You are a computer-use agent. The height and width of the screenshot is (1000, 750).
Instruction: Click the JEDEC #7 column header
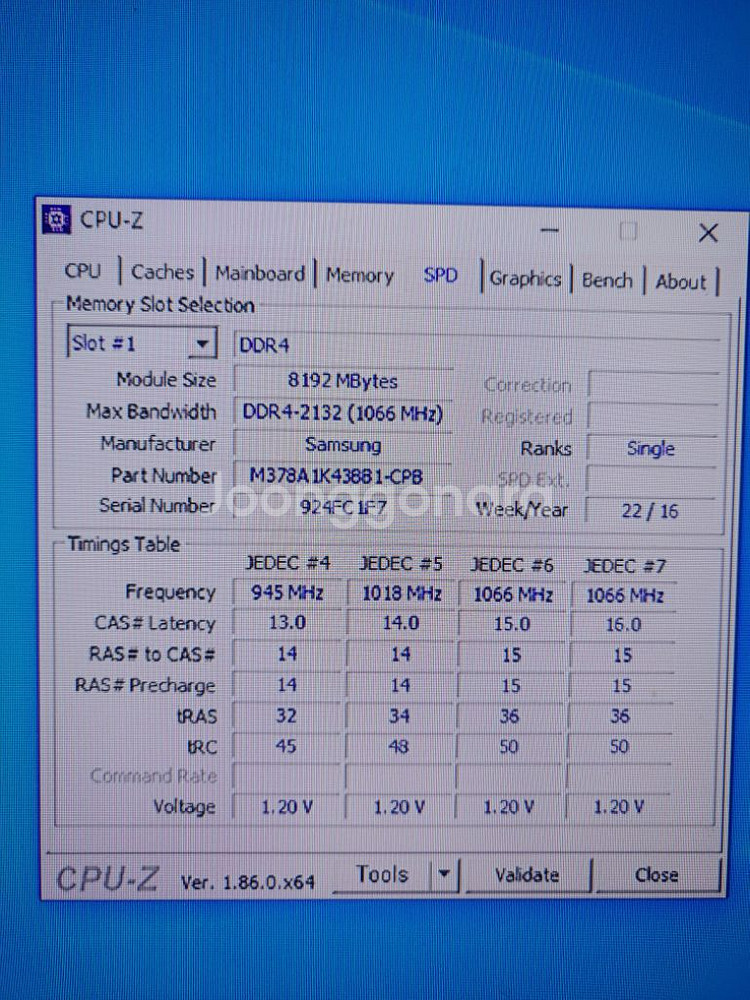[624, 566]
